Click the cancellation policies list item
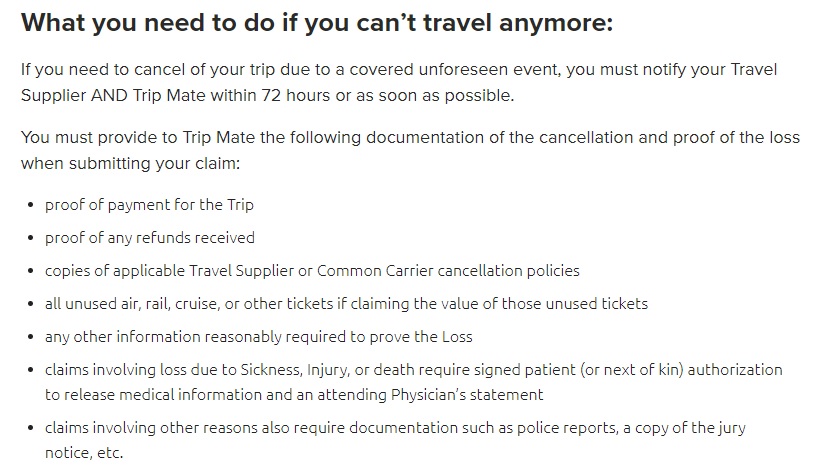This screenshot has height=472, width=816. (312, 270)
